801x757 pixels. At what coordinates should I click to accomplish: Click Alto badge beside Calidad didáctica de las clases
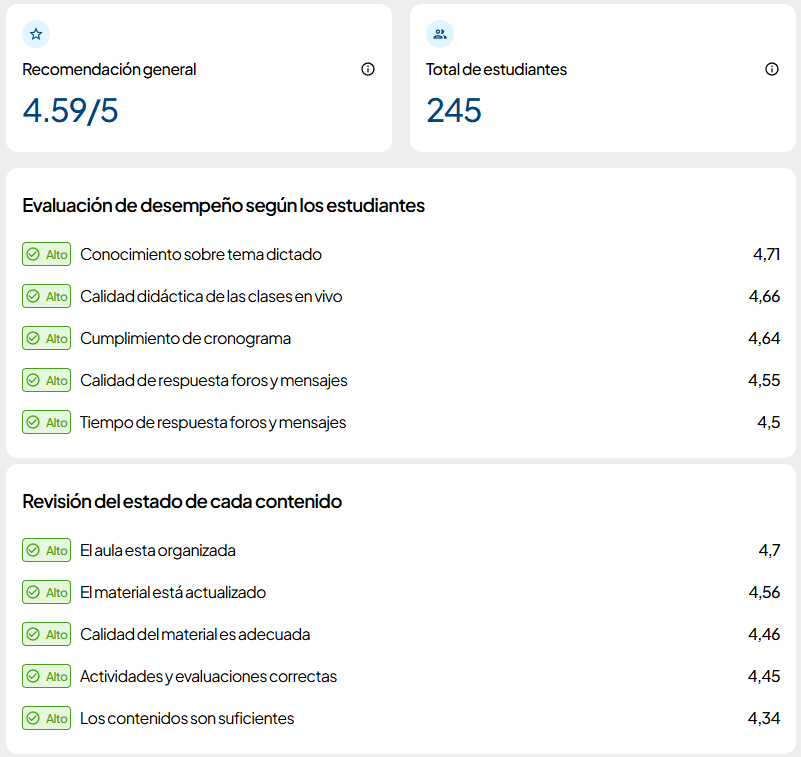tap(46, 296)
